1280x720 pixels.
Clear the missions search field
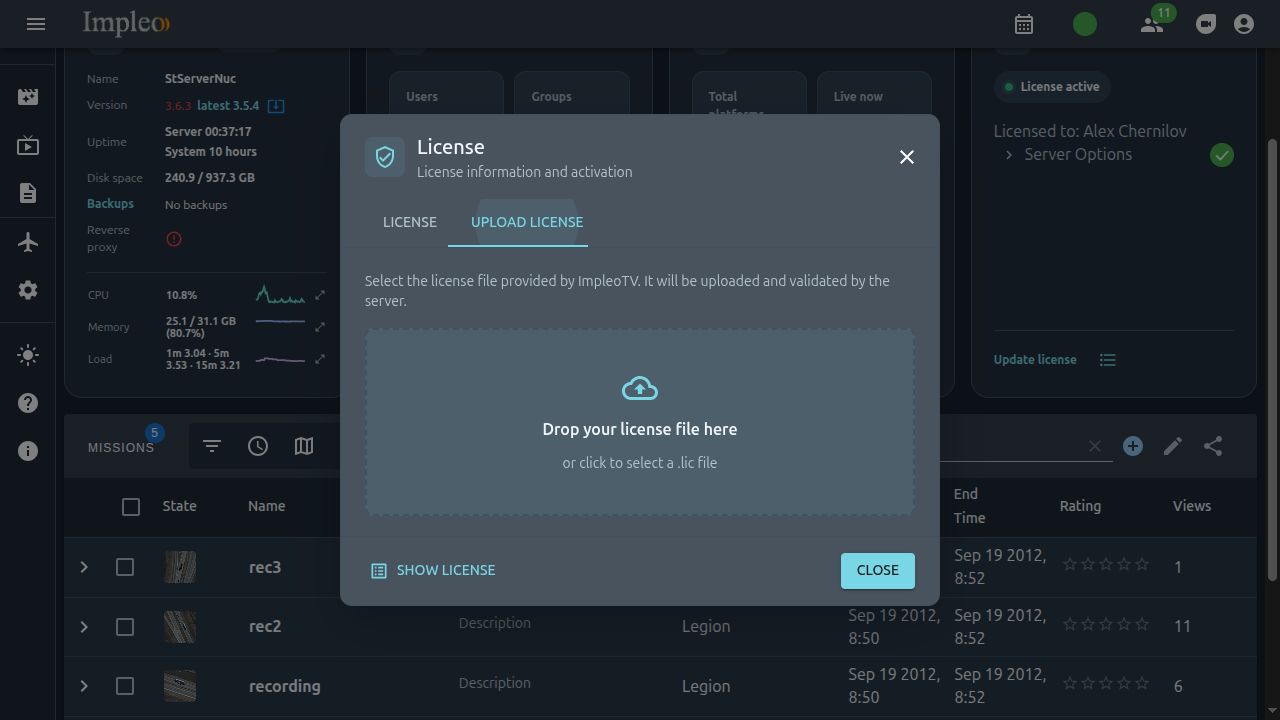coord(1095,446)
